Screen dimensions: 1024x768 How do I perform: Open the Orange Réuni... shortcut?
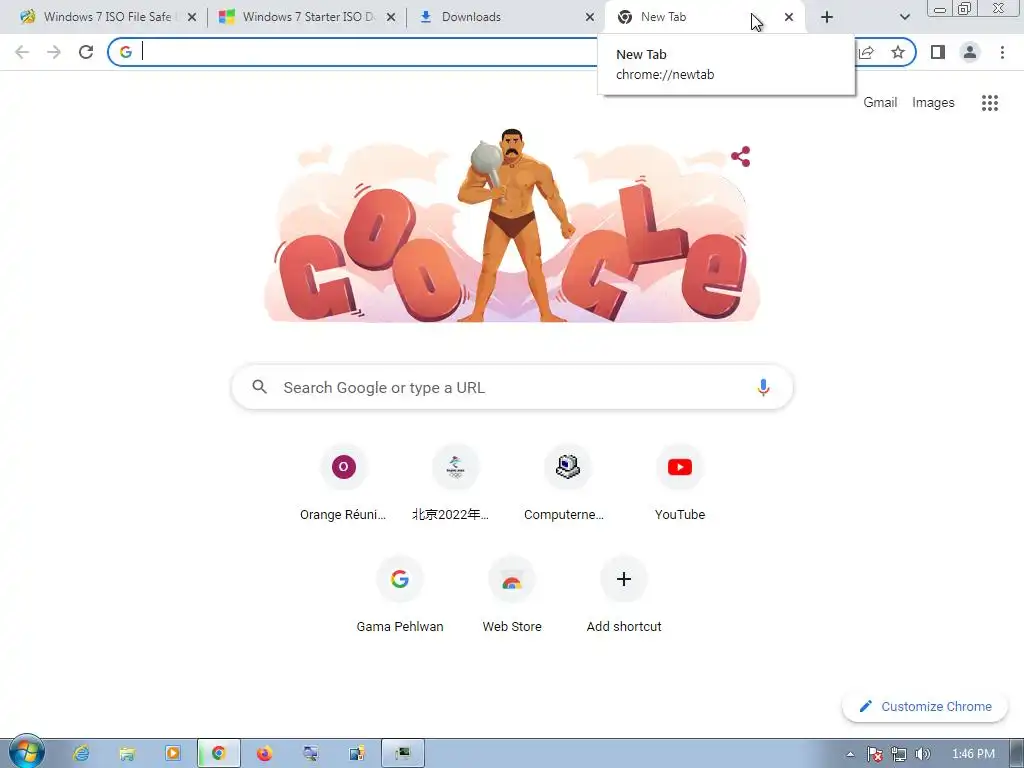(344, 483)
